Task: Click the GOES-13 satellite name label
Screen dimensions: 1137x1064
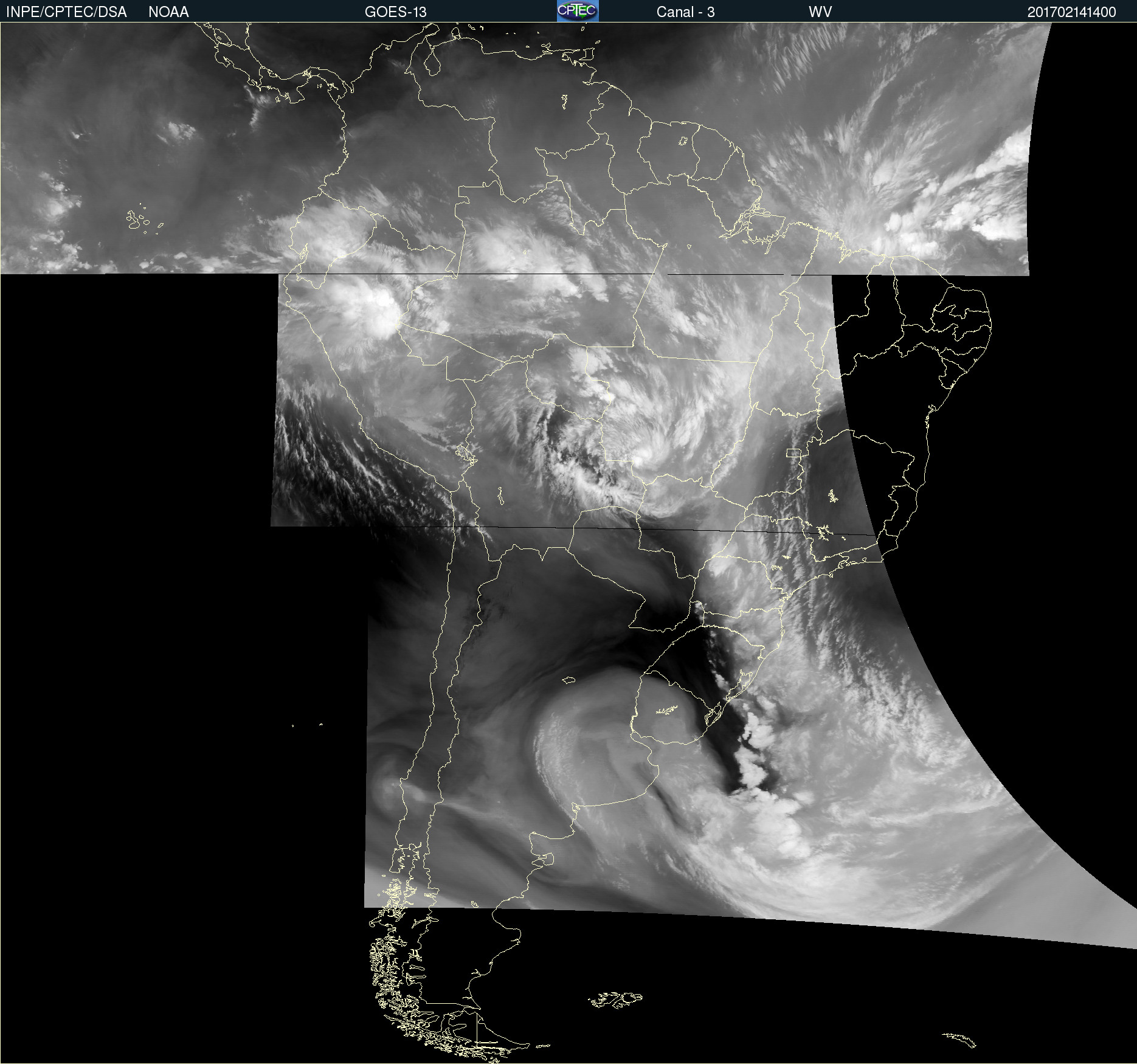Action: click(x=395, y=12)
